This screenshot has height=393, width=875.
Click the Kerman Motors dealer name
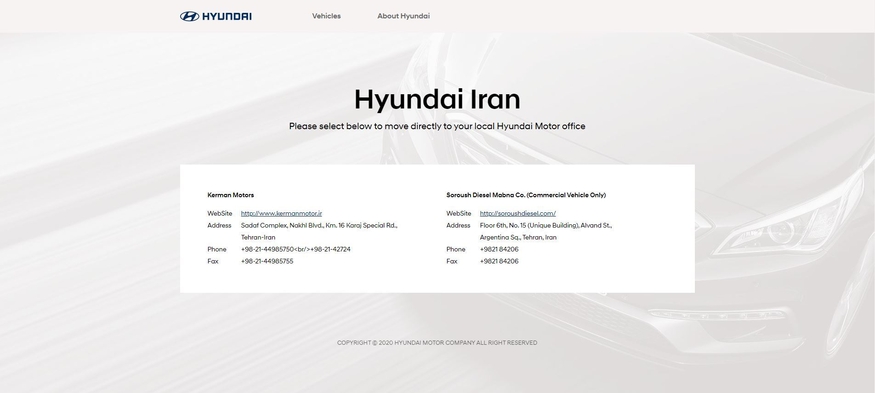pyautogui.click(x=230, y=195)
